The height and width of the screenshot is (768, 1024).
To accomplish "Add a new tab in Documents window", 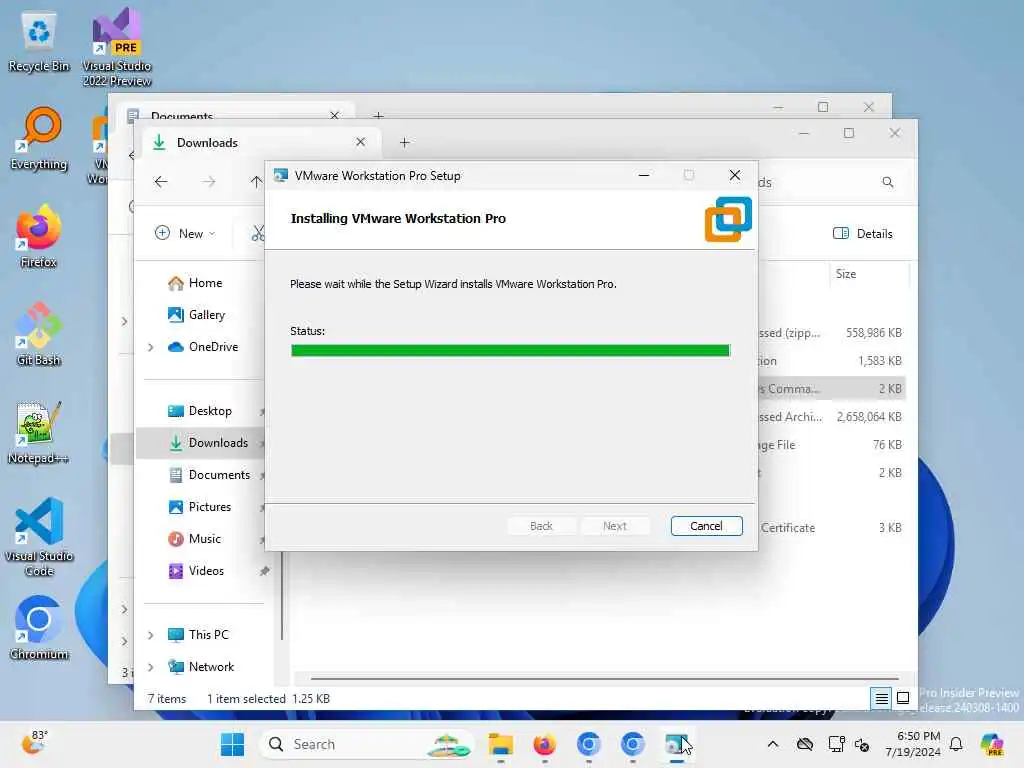I will pyautogui.click(x=378, y=115).
